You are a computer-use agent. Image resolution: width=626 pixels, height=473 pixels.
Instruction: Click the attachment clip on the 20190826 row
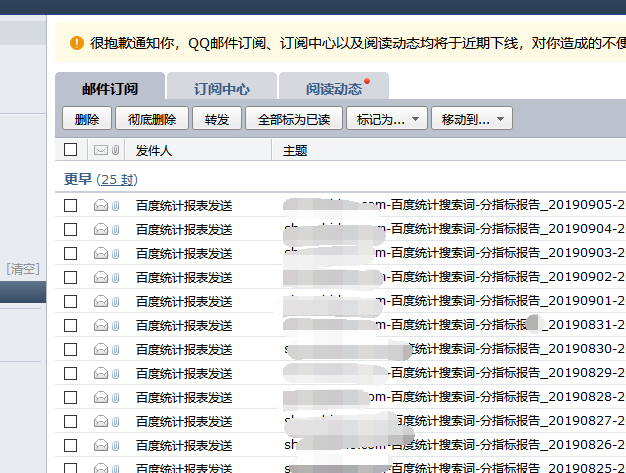pos(116,445)
